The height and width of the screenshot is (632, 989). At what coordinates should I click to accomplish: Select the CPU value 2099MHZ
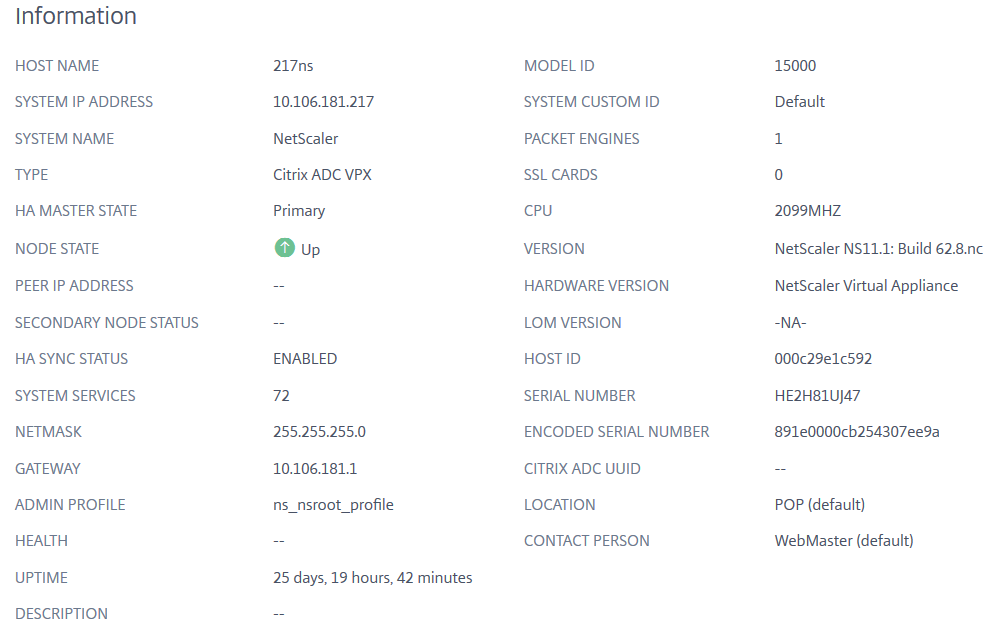click(x=807, y=211)
